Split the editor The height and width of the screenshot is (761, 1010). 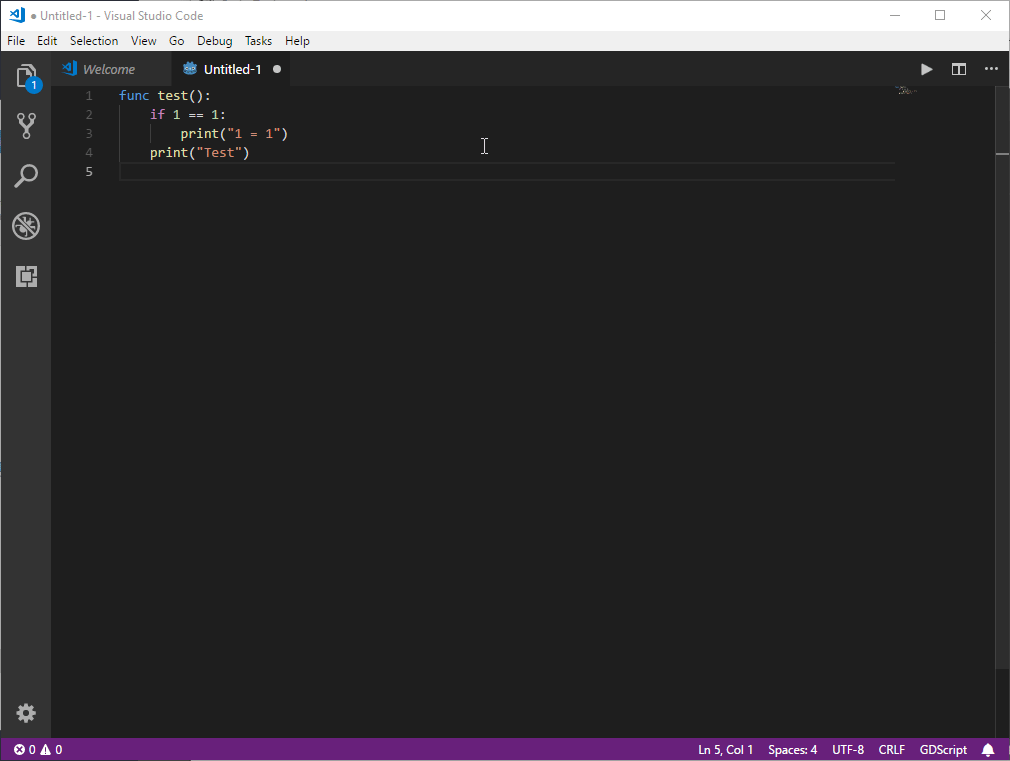point(958,69)
